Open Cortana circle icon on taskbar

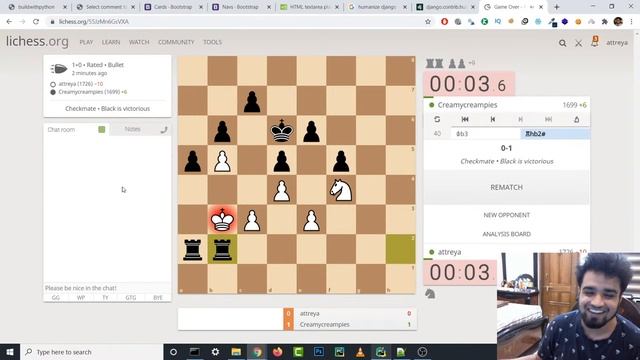click(173, 352)
